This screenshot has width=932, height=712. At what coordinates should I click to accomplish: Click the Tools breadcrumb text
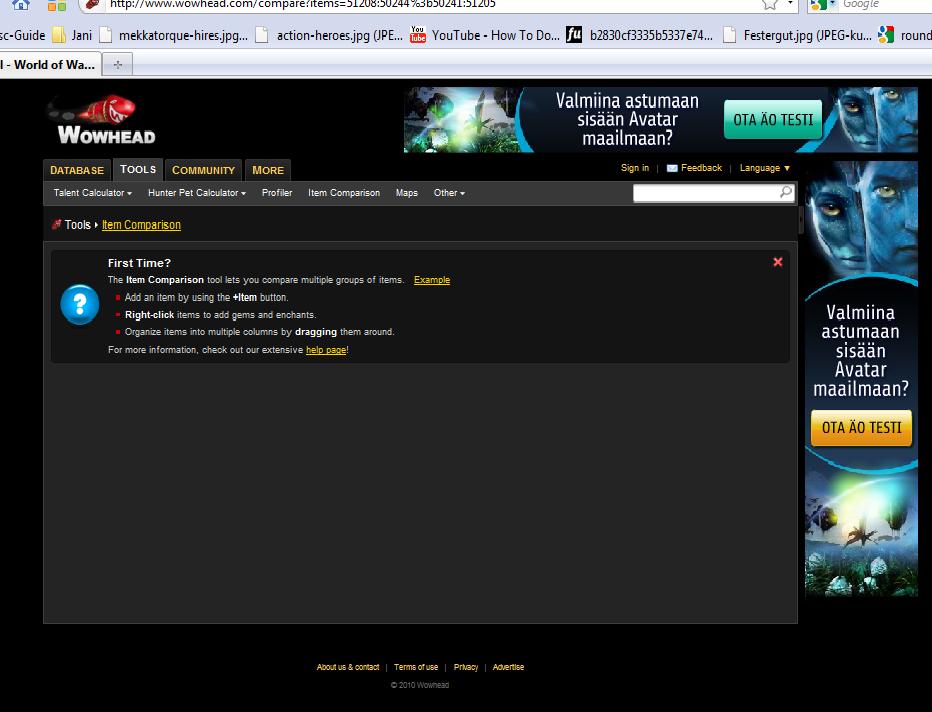pos(77,225)
